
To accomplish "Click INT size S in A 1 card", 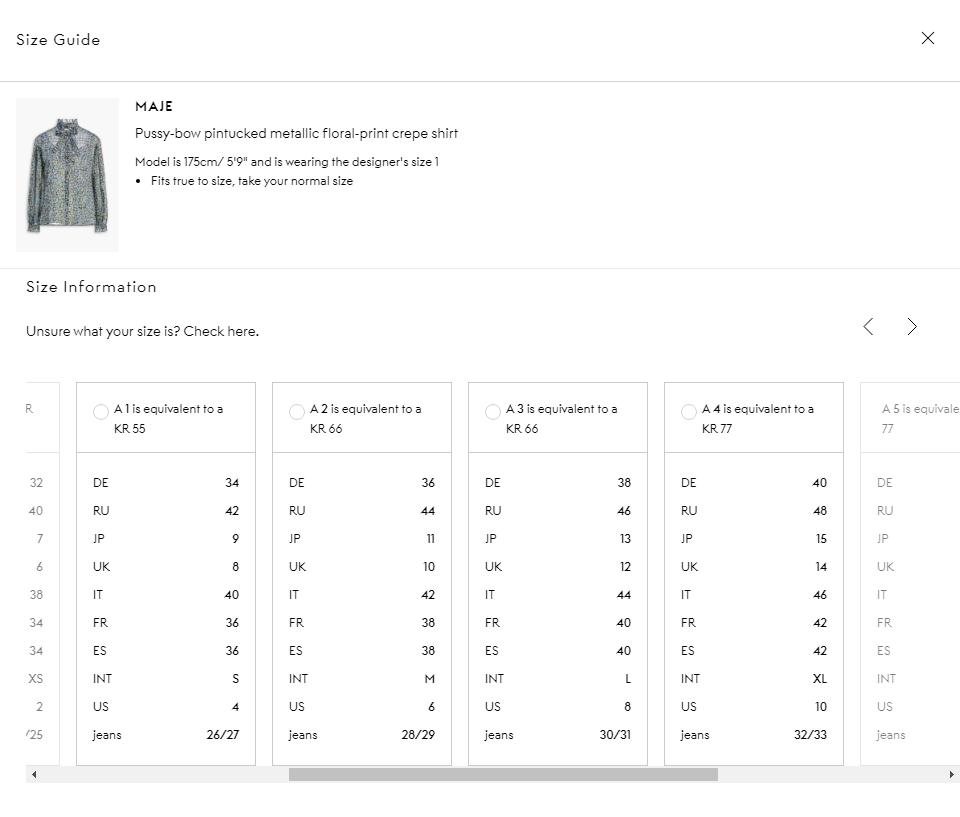I will (235, 679).
